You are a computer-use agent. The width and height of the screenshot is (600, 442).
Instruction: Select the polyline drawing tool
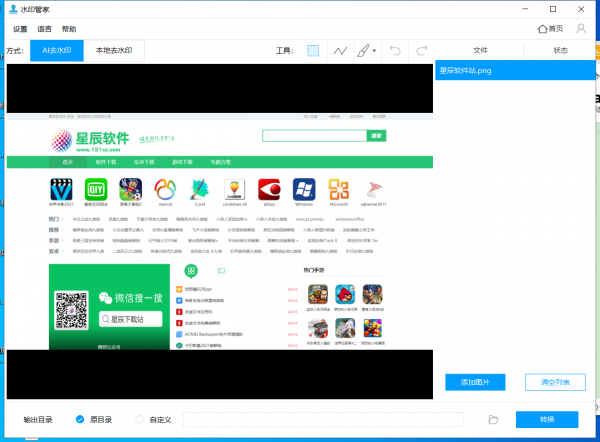[x=340, y=51]
